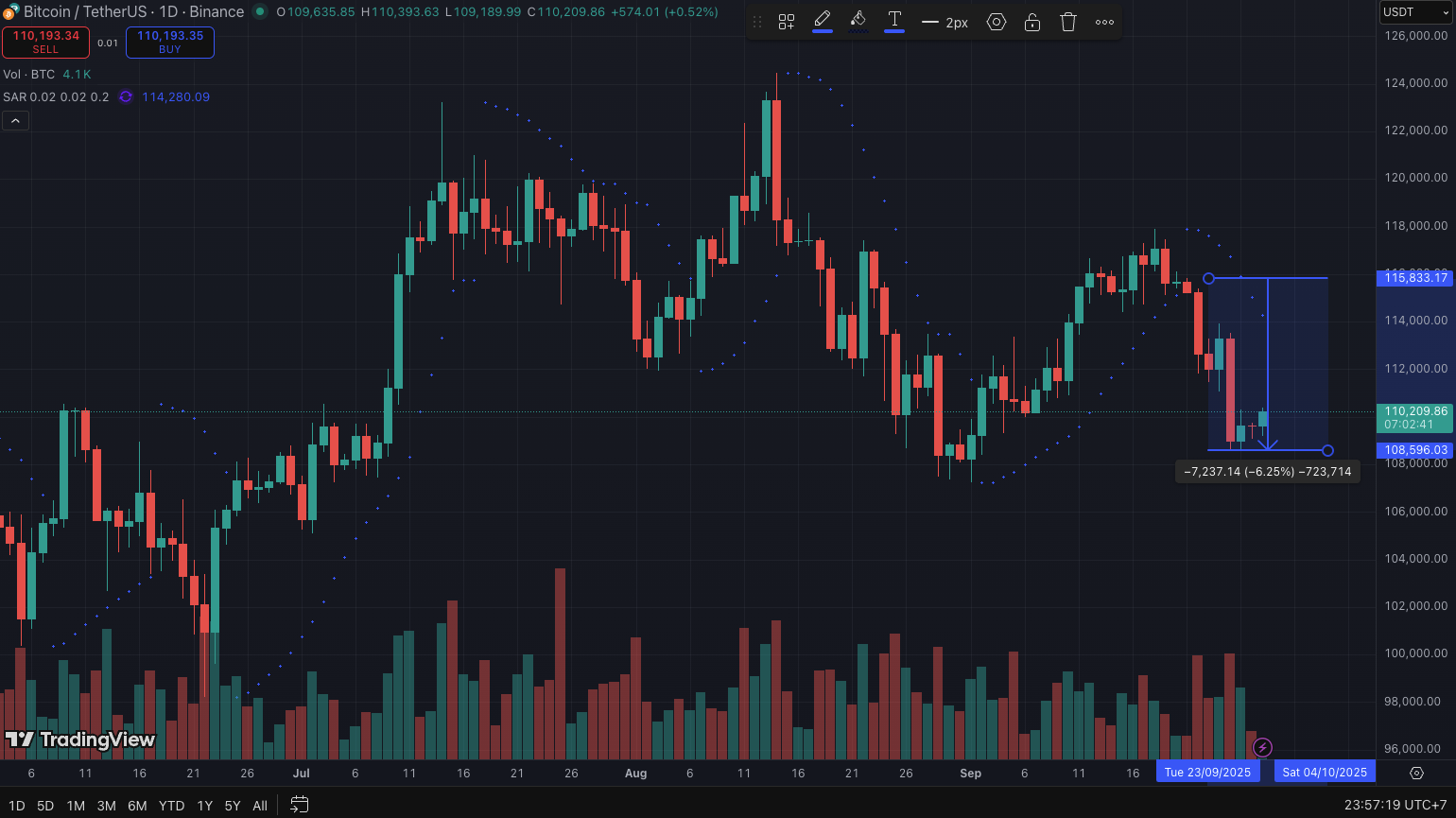1456x818 pixels.
Task: Collapse the indicator legend chevron
Action: (x=15, y=121)
